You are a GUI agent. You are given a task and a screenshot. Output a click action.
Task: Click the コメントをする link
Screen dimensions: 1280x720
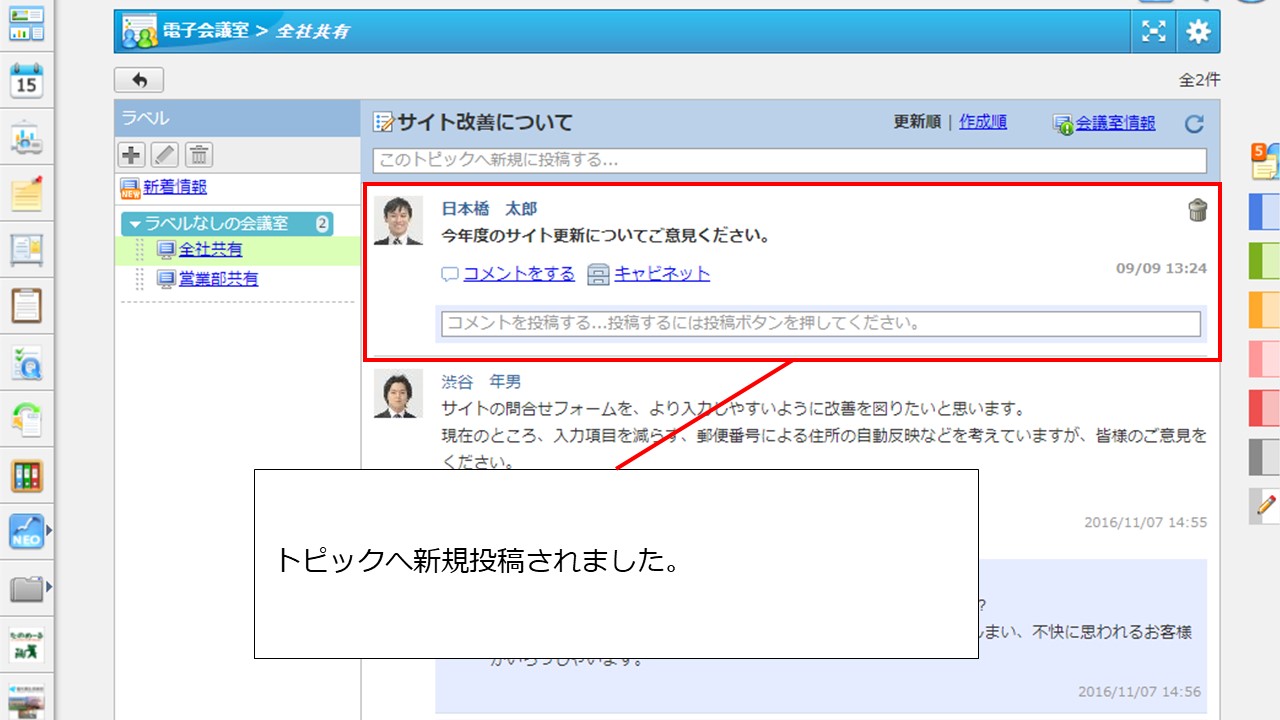click(x=518, y=274)
